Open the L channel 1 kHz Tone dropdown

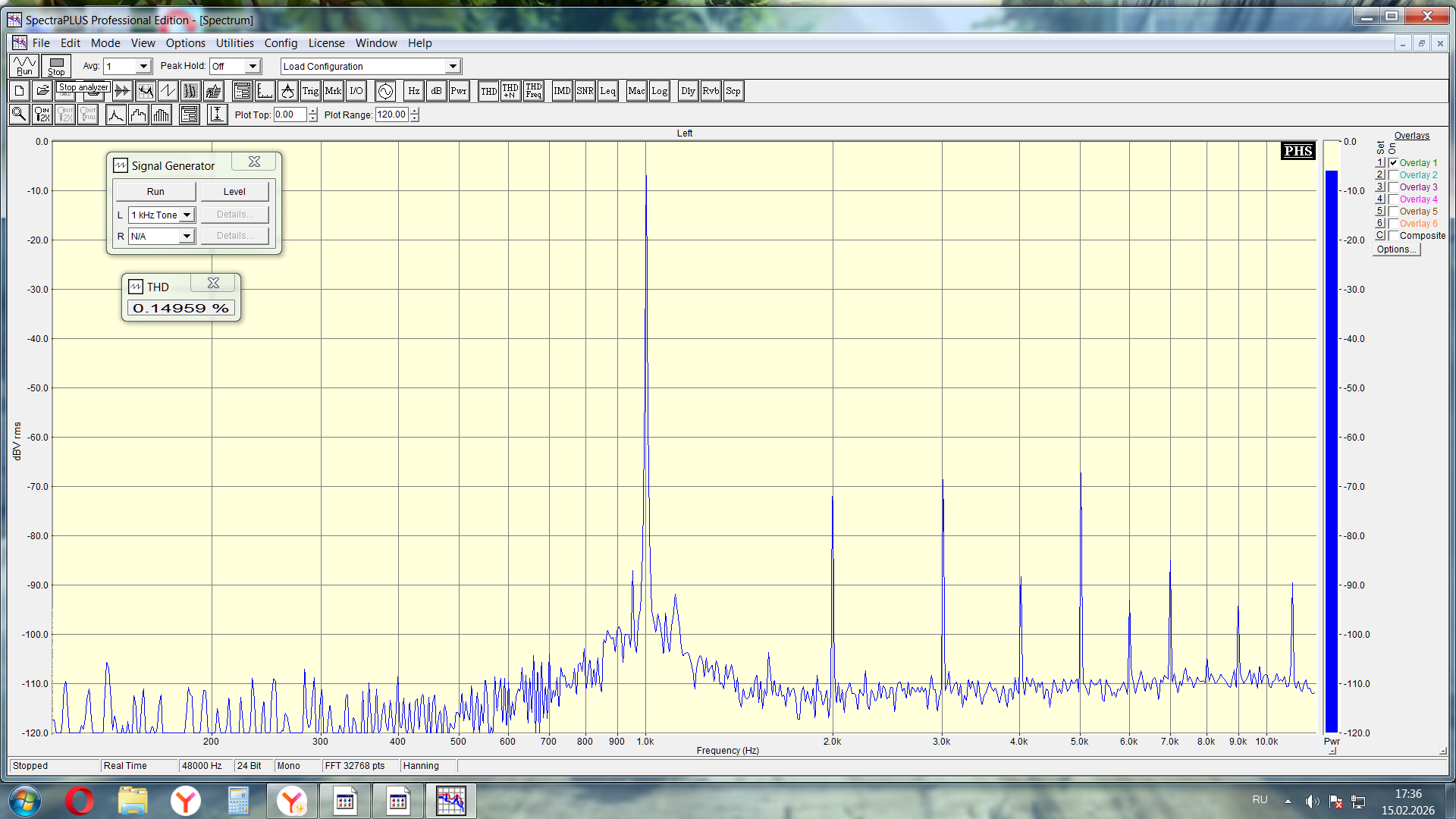pyautogui.click(x=187, y=215)
